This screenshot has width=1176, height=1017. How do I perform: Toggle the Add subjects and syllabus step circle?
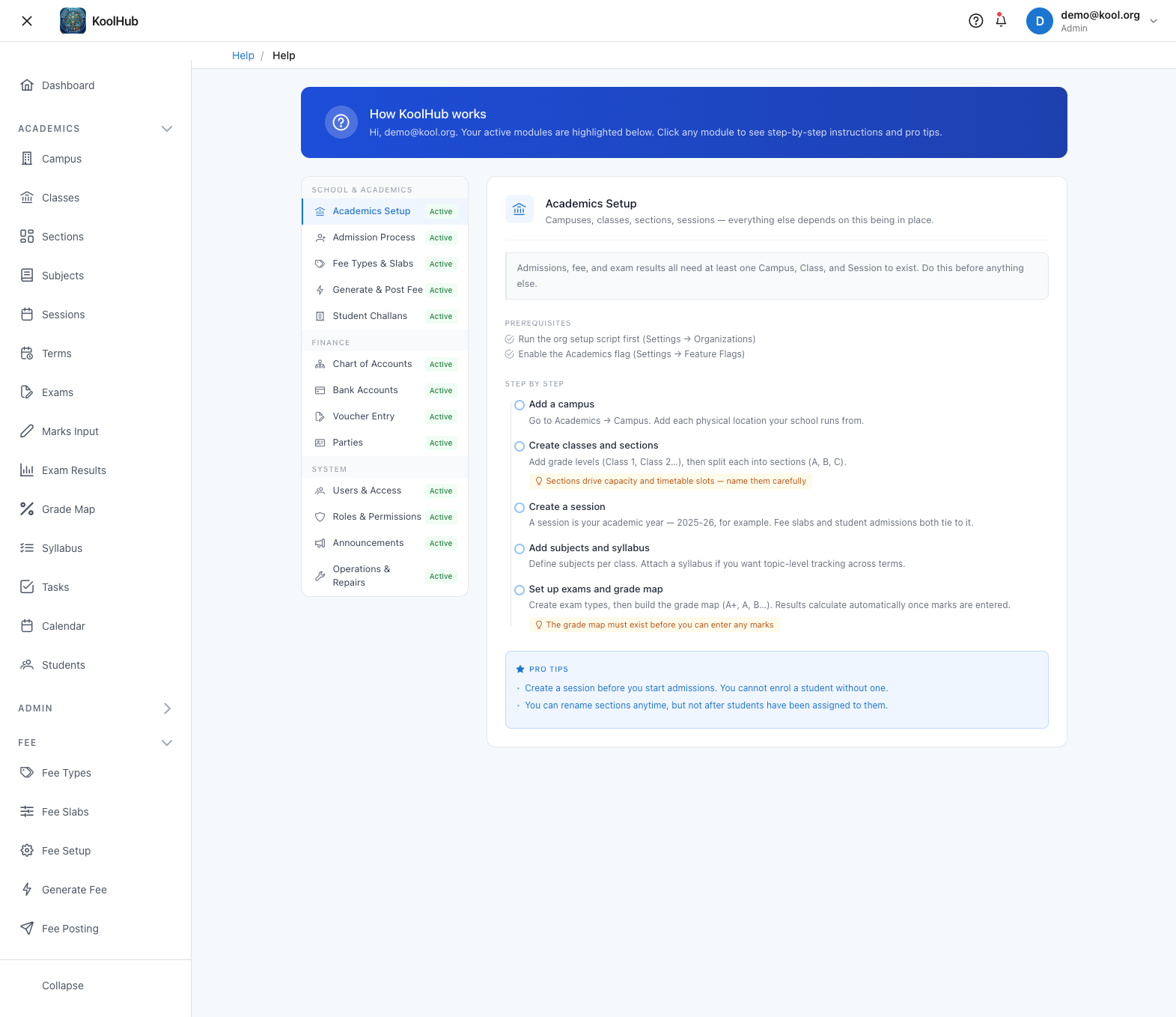tap(520, 549)
